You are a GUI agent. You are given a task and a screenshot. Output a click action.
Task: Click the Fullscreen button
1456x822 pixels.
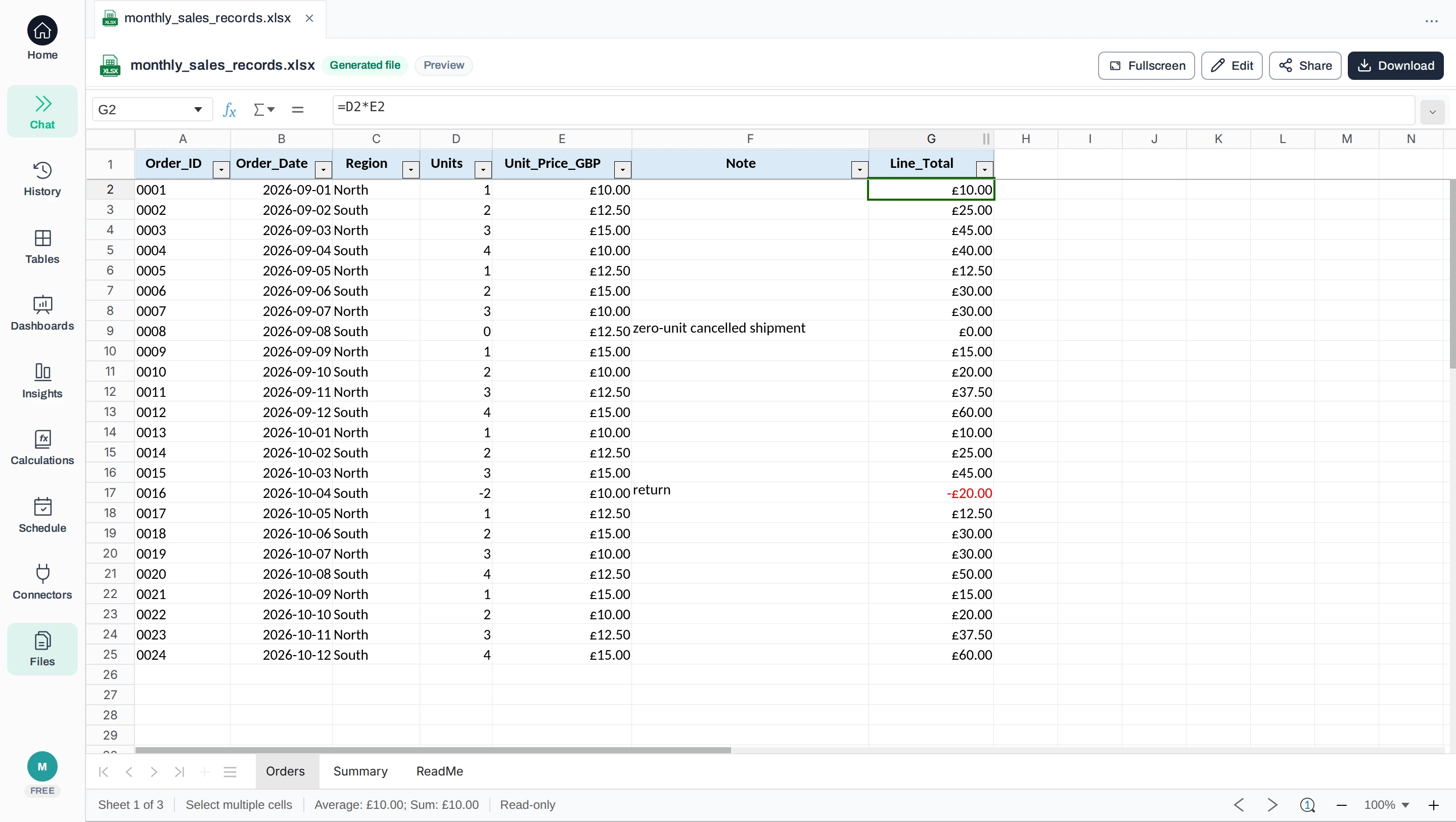tap(1146, 66)
